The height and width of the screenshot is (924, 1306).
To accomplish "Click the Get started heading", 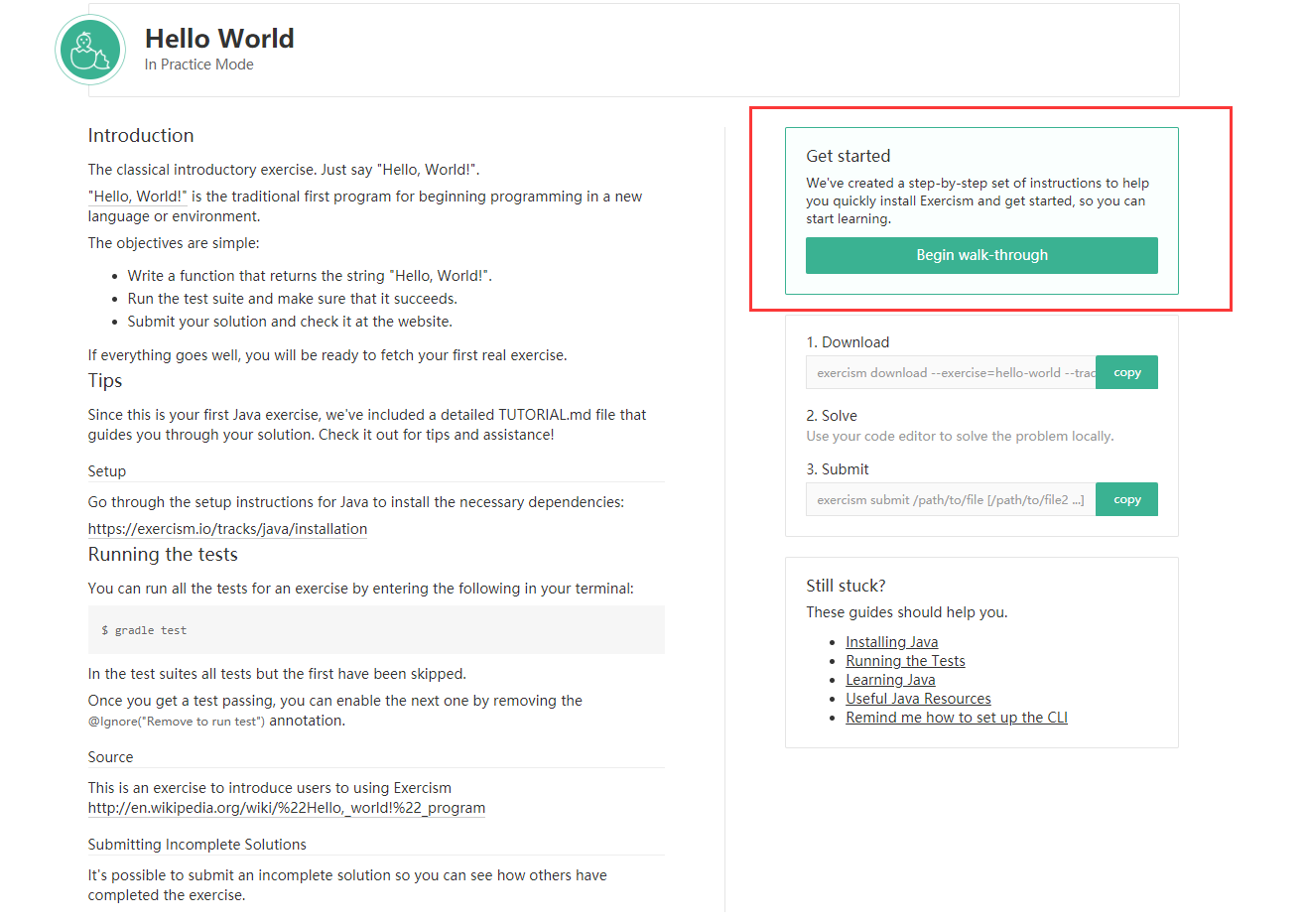I will point(848,156).
